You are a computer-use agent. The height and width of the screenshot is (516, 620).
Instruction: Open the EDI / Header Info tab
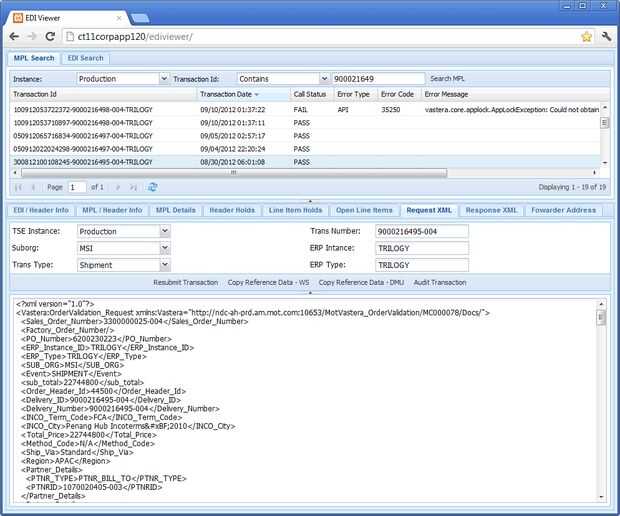coord(41,210)
